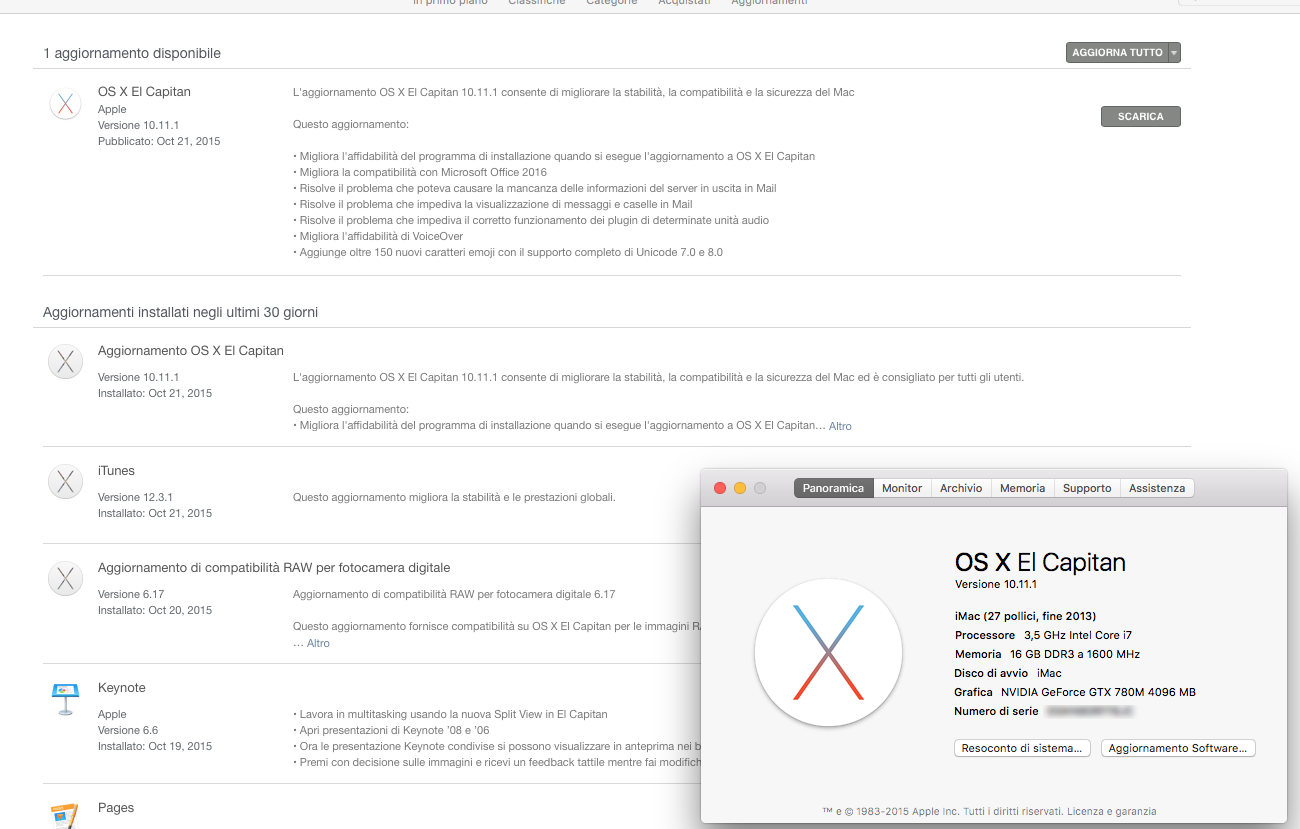
Task: Show the Supporto tab
Action: click(x=1087, y=488)
